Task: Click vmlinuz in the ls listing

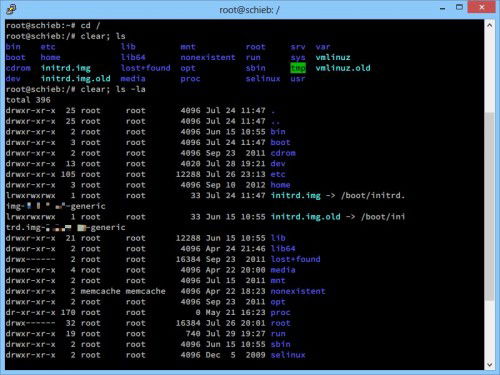Action: click(x=333, y=57)
